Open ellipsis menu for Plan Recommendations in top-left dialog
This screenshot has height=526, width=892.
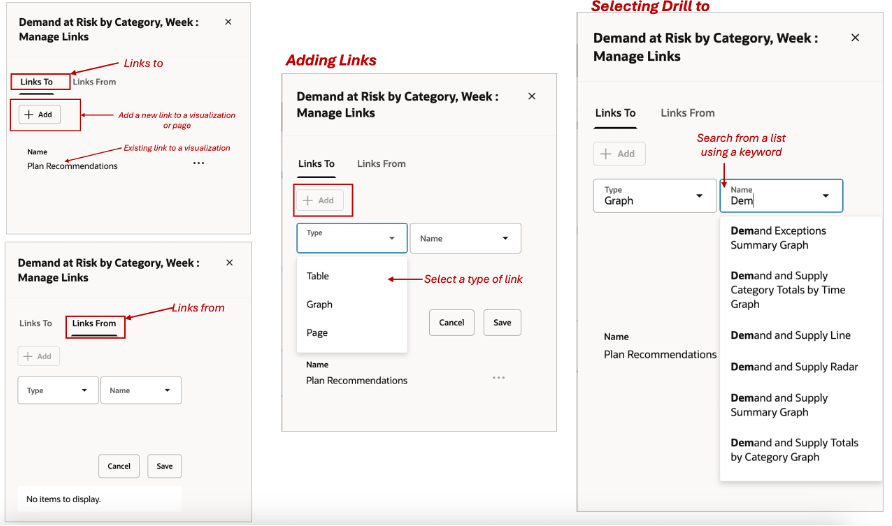199,163
